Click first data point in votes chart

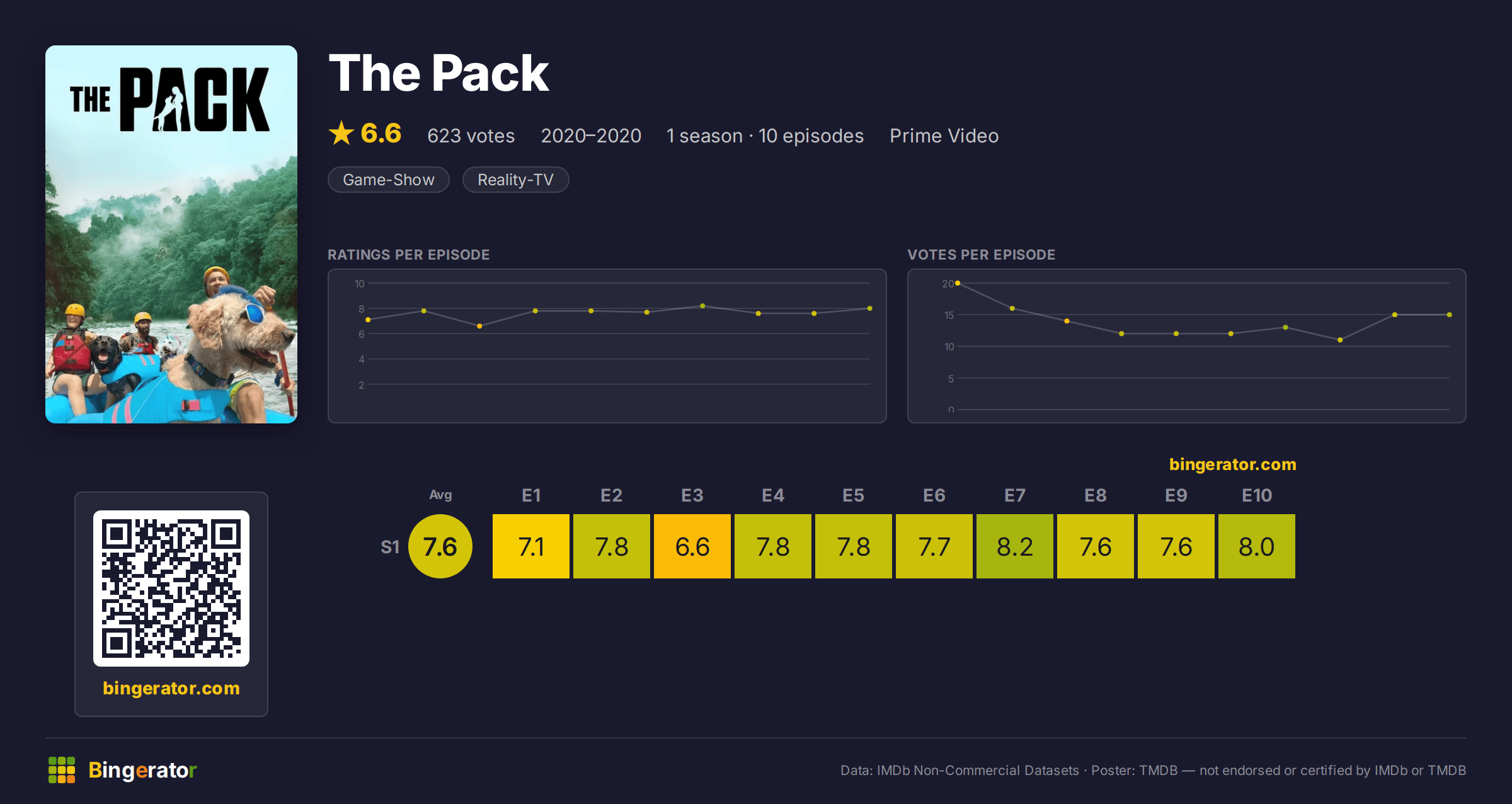coord(958,284)
